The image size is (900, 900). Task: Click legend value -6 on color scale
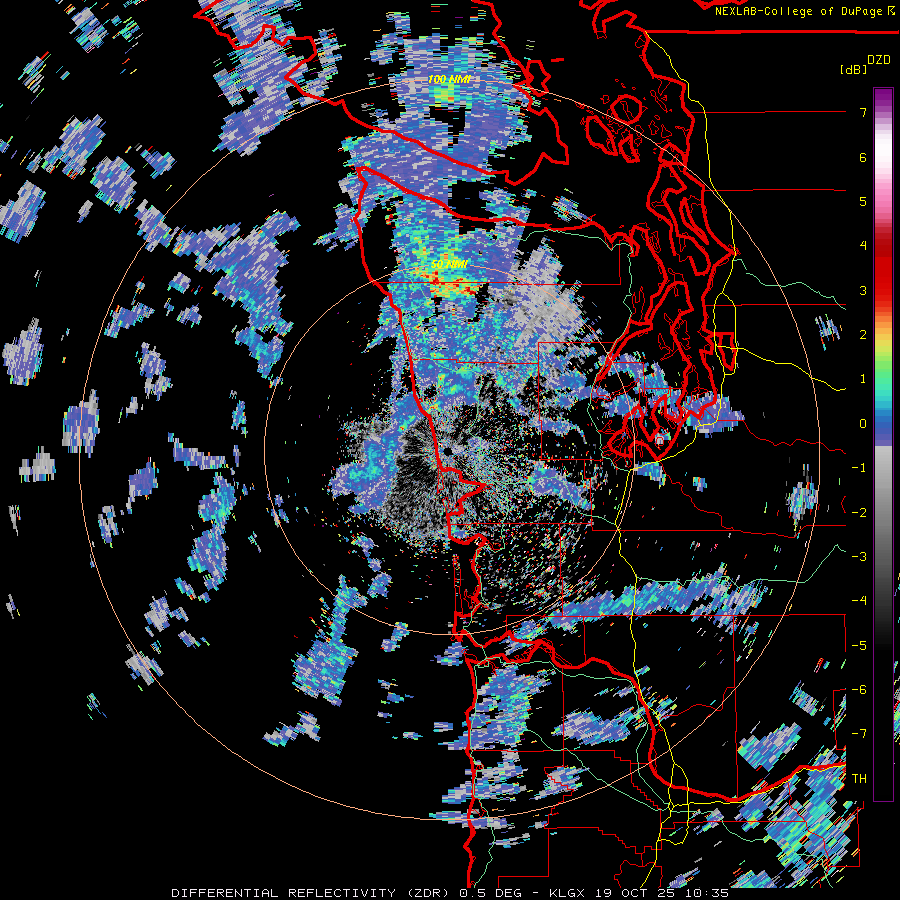pos(859,690)
